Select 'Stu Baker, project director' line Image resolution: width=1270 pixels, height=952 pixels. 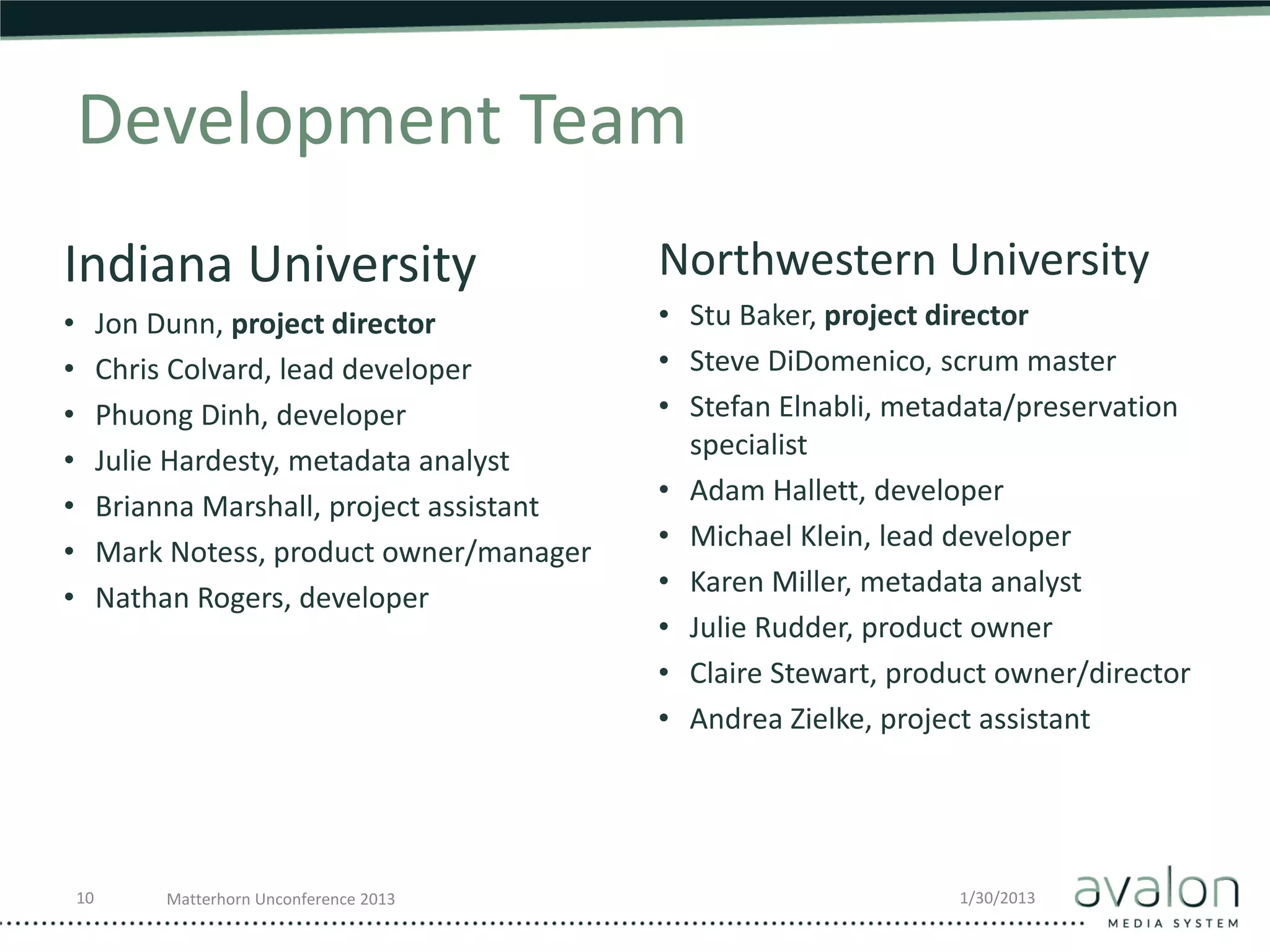click(x=859, y=316)
